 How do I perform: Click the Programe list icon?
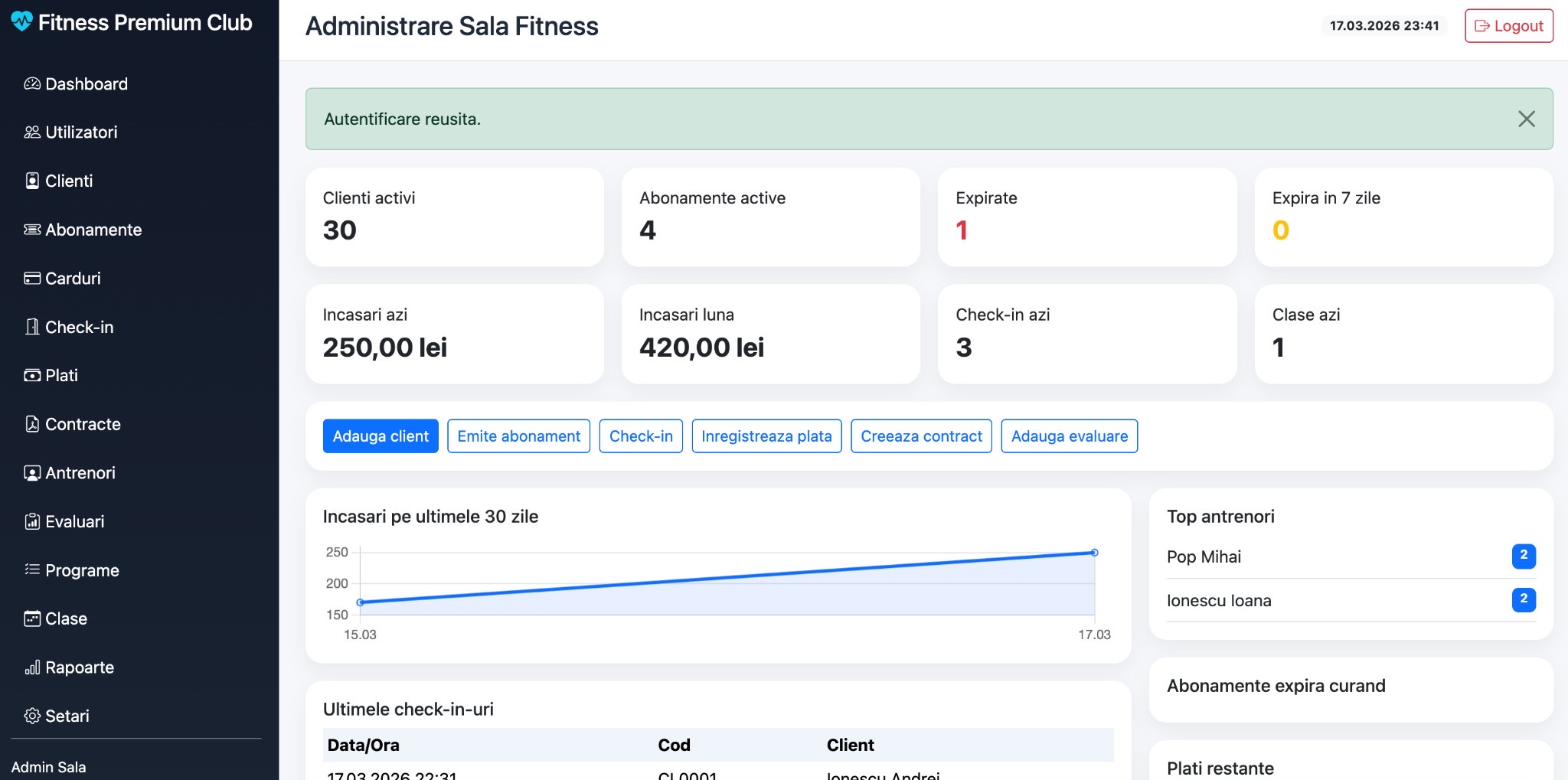(32, 569)
